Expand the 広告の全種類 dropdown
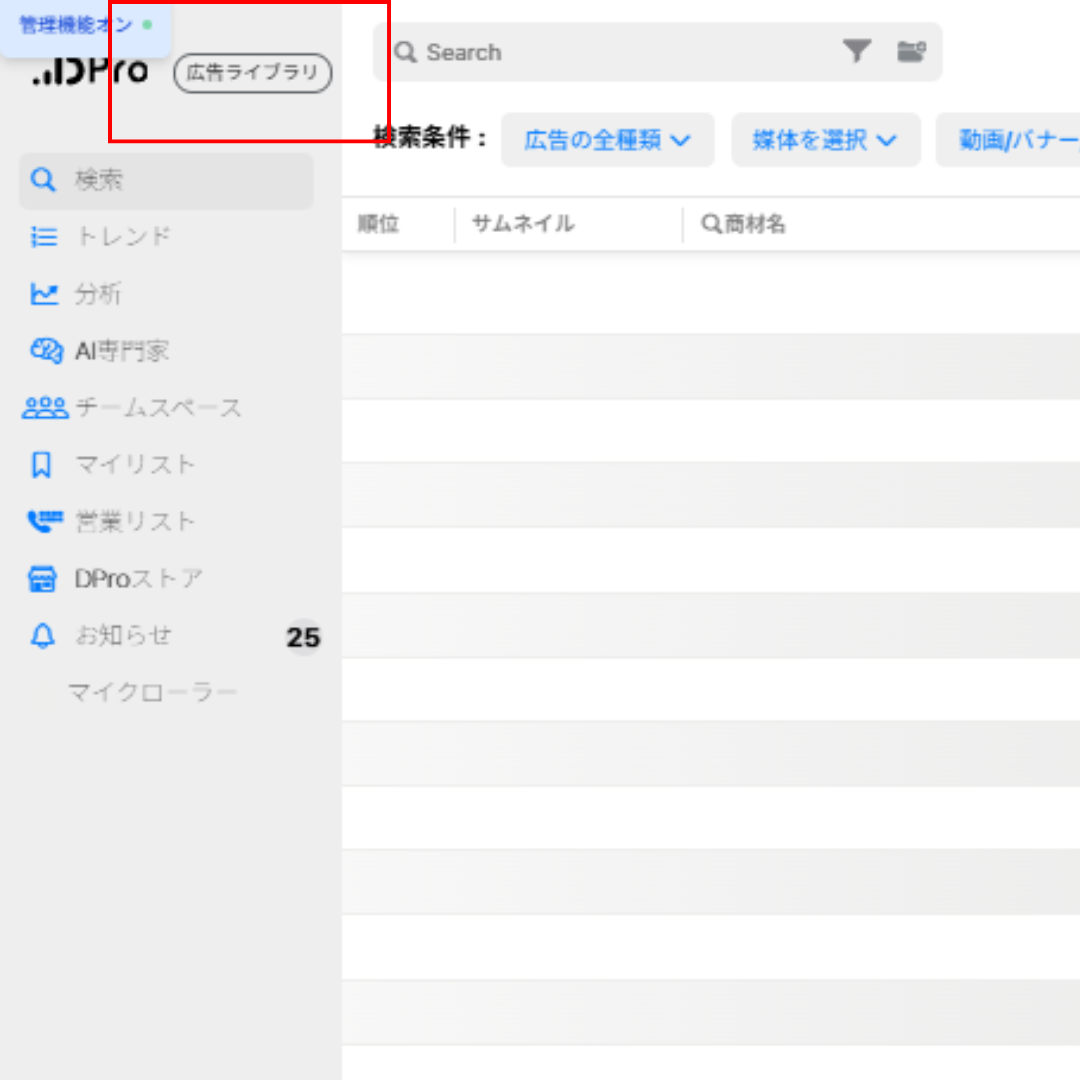Image resolution: width=1080 pixels, height=1080 pixels. click(607, 140)
